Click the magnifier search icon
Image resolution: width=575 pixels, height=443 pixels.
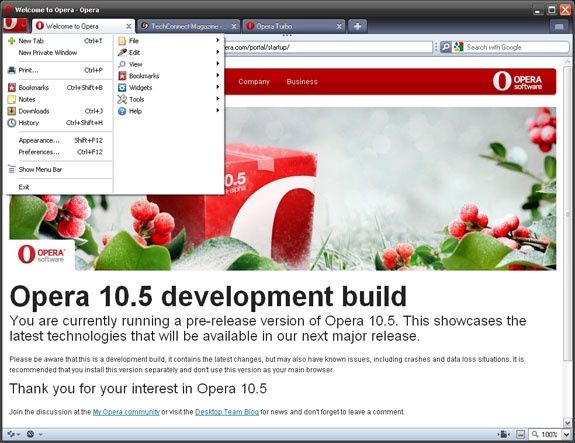[x=446, y=47]
